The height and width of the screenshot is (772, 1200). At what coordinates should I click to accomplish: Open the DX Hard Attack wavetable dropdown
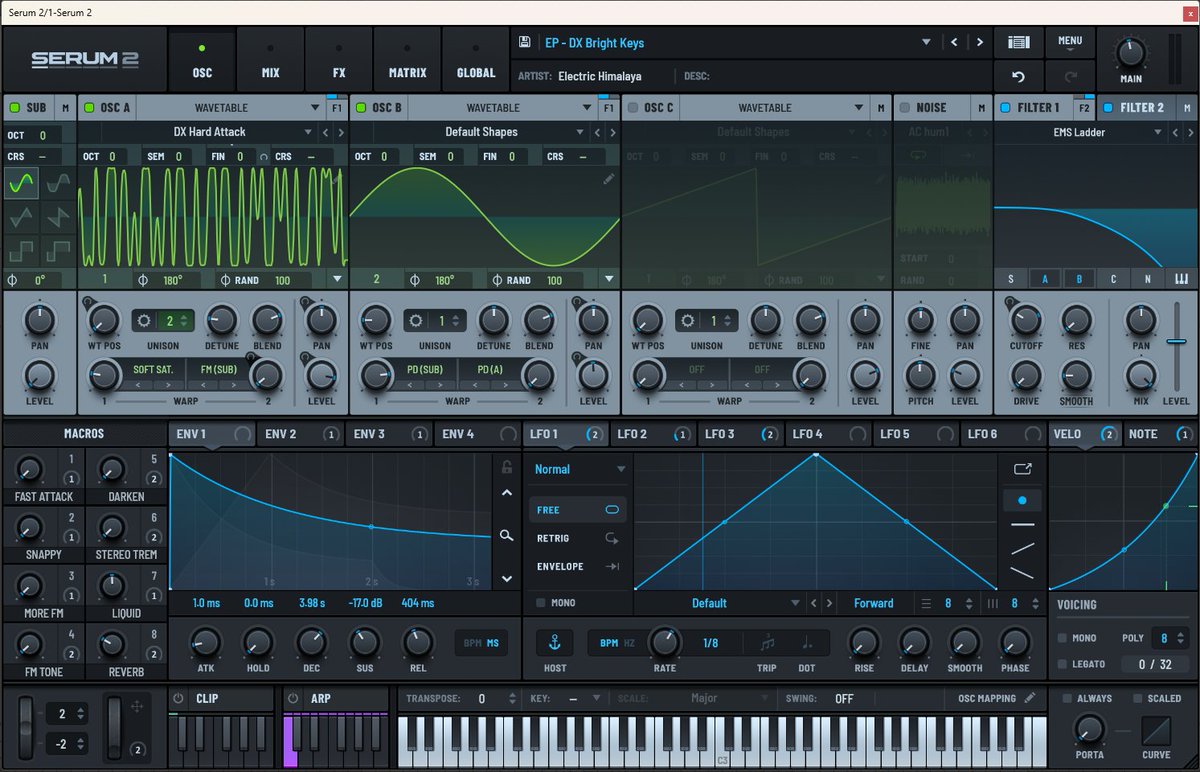pos(309,132)
